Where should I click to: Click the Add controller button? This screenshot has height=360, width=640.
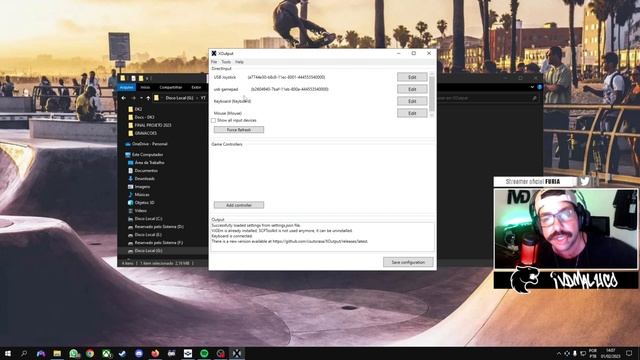pos(239,205)
